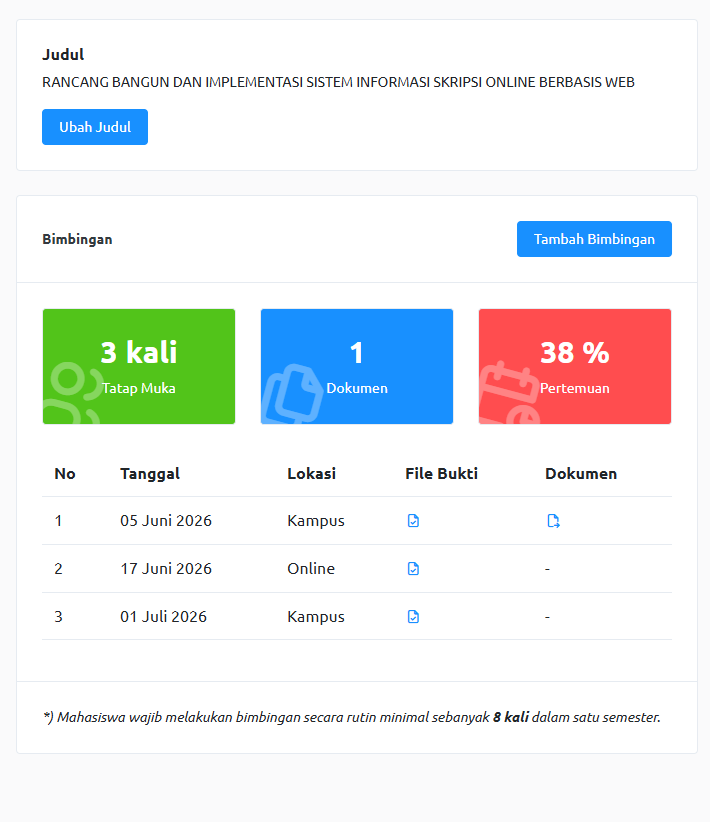Open File Bukti icon for 17 Juni 2026
710x822 pixels.
click(413, 569)
